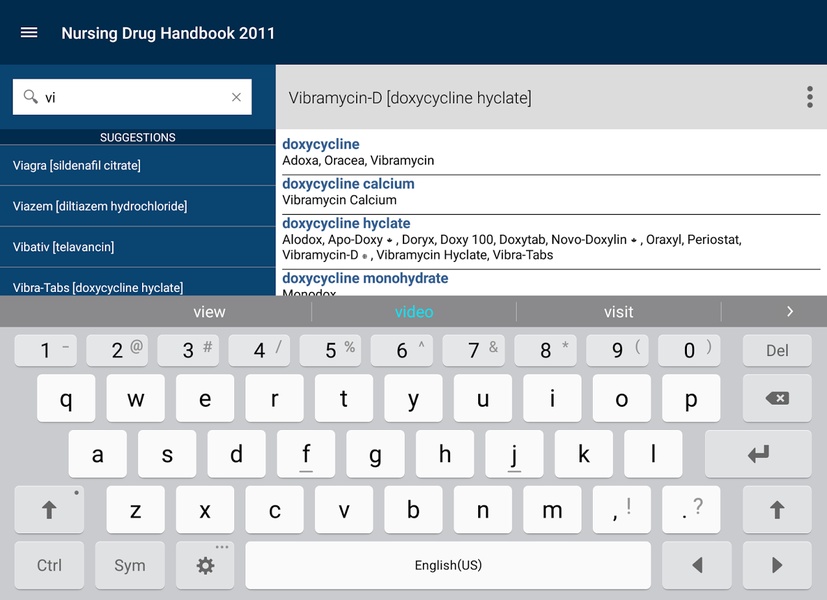The image size is (827, 600).
Task: Tap the letter w key
Action: click(x=136, y=398)
